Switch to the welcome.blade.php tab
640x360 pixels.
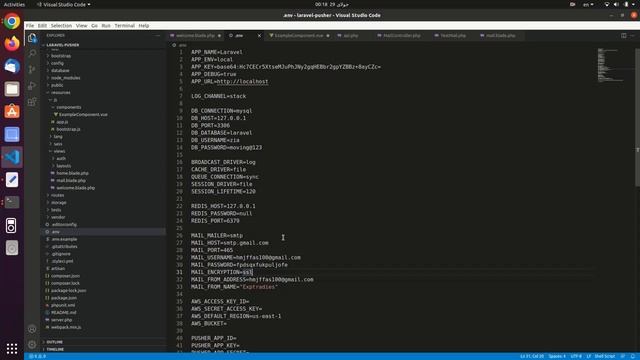(195, 36)
